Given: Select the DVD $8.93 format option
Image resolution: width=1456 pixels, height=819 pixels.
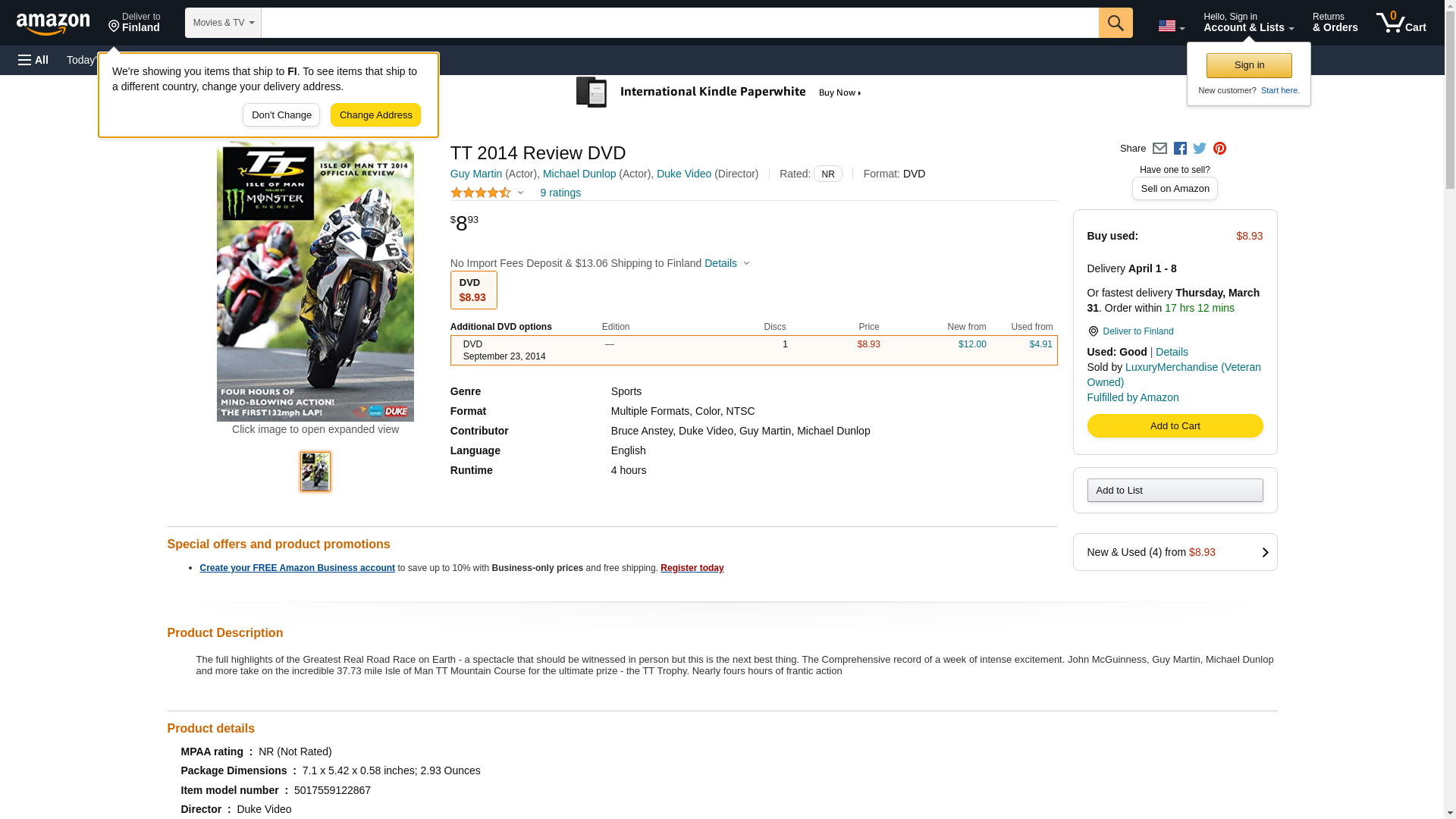Looking at the screenshot, I should (x=473, y=290).
